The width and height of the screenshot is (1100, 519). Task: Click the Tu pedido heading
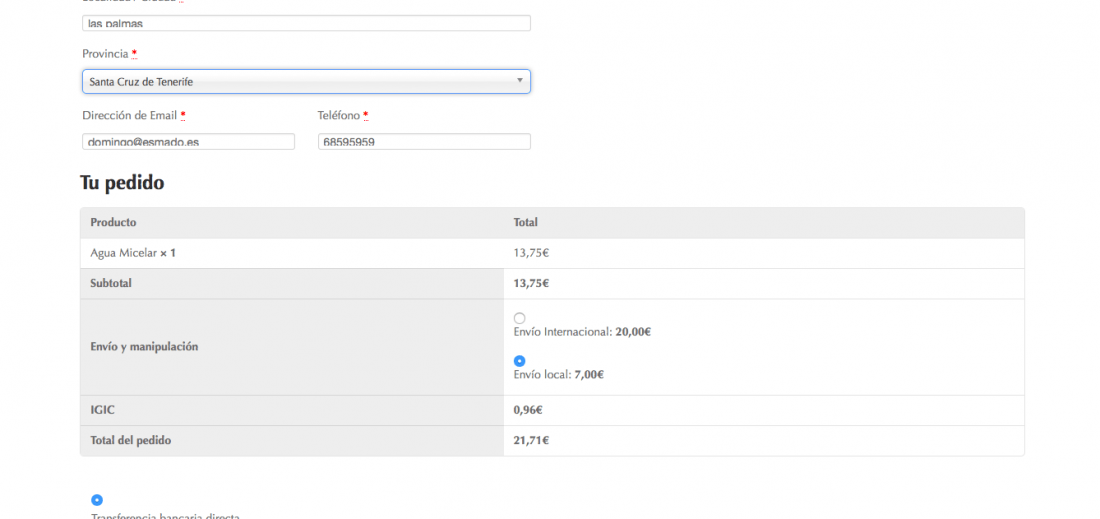(x=122, y=183)
